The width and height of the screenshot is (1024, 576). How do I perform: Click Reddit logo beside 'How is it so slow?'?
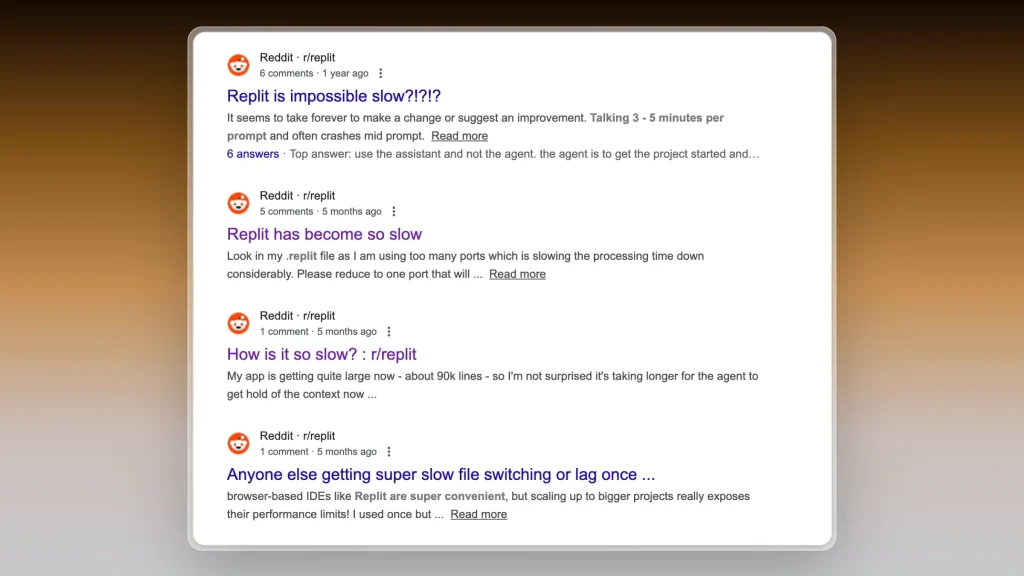[238, 323]
